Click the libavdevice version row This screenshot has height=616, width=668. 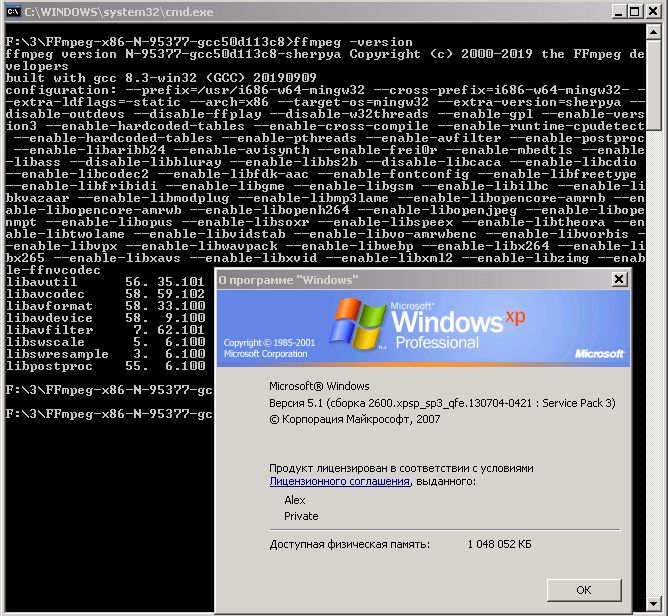(x=105, y=318)
